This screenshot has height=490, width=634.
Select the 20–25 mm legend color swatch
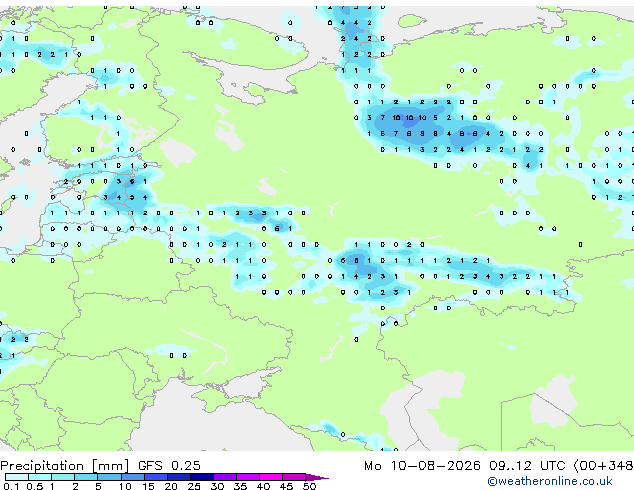179,477
